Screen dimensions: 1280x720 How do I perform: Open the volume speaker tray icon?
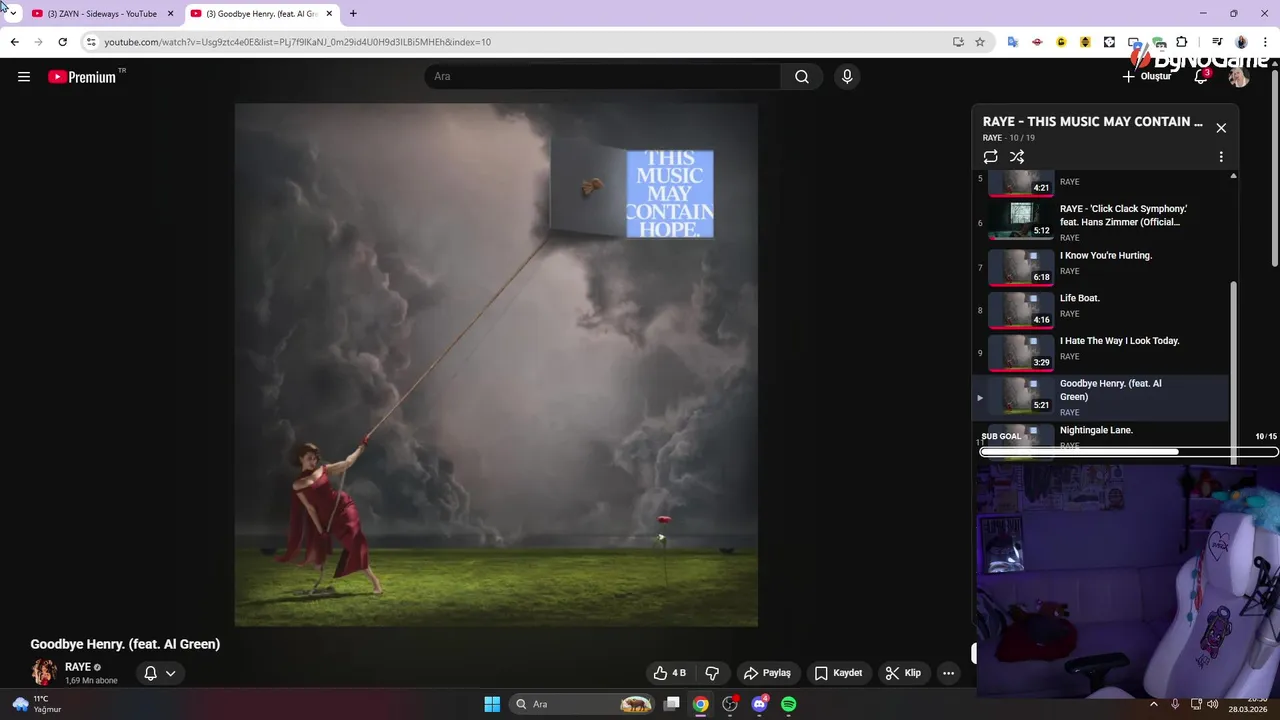click(x=1213, y=704)
